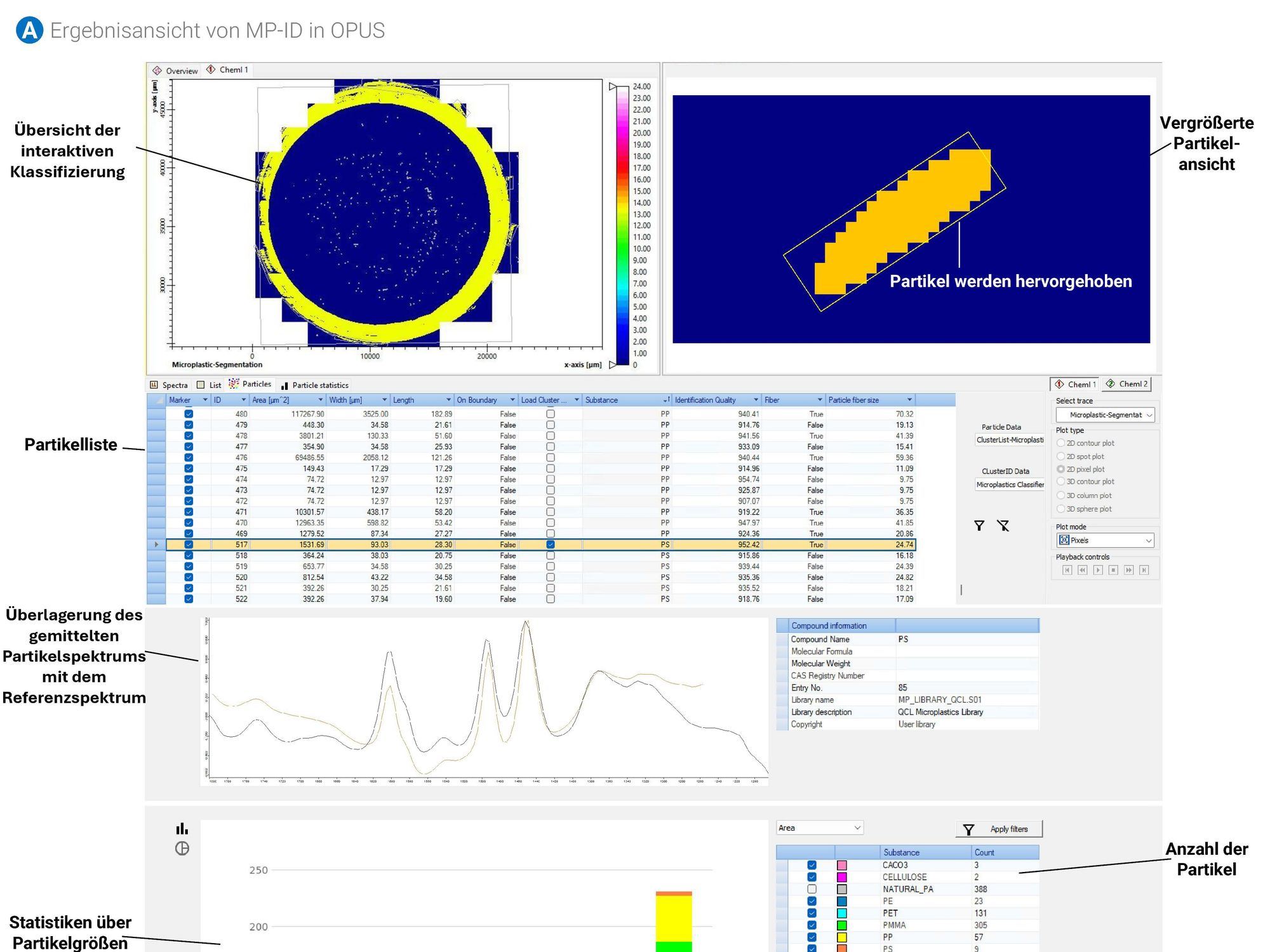Viewport: 1270px width, 952px height.
Task: Click the filter funnel icon
Action: (x=979, y=526)
